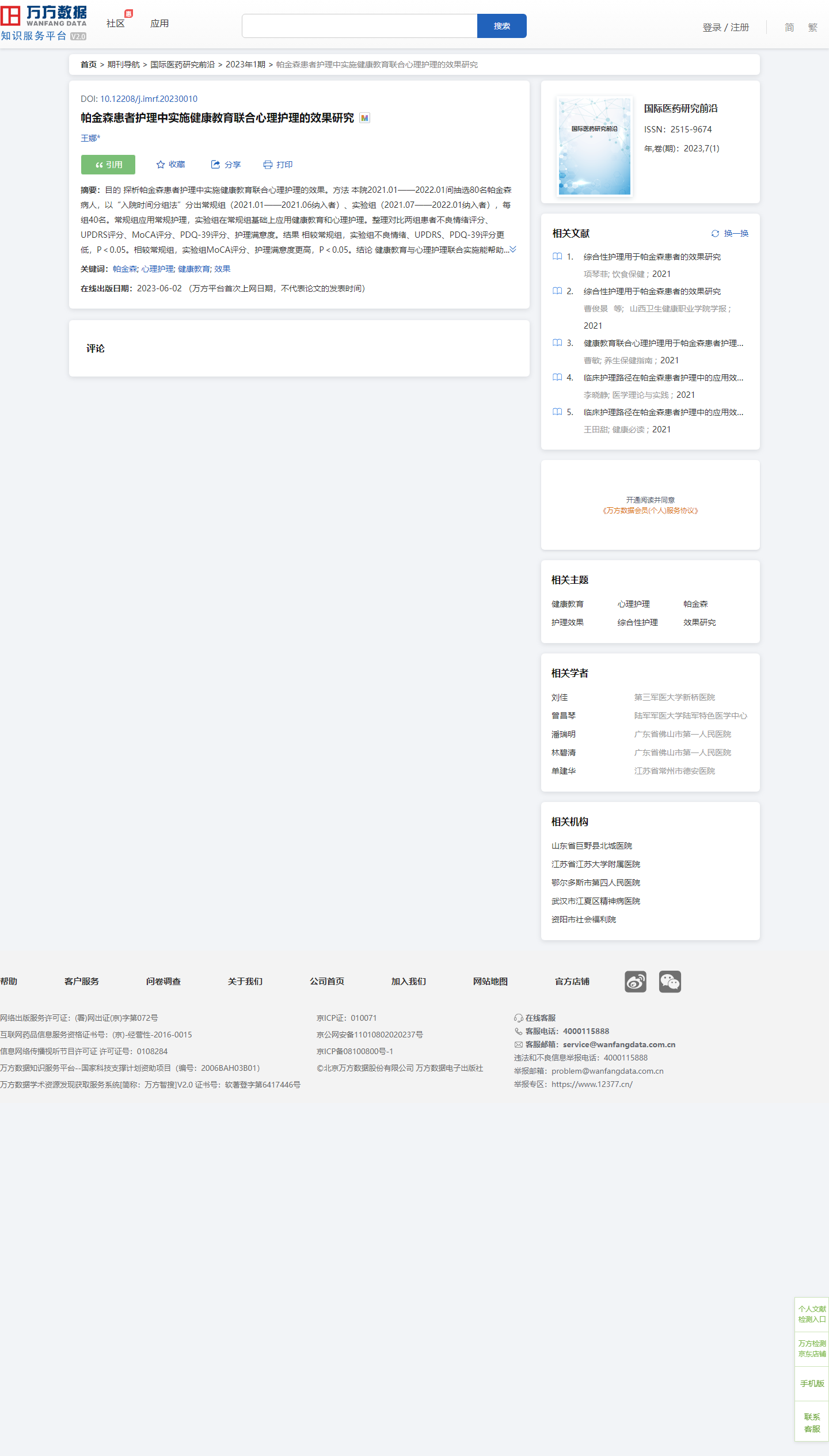Open 国际医药研究前沿 breadcrumb link

point(182,64)
